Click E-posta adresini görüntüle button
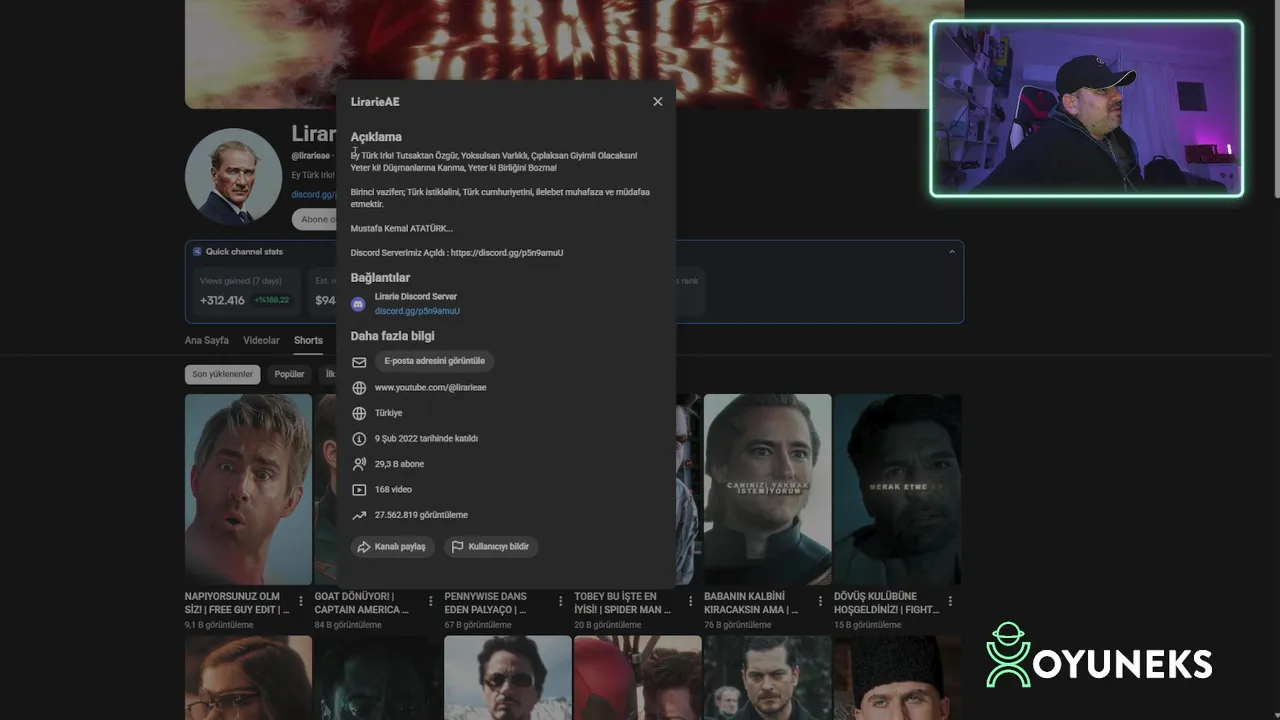The image size is (1280, 720). click(x=434, y=361)
